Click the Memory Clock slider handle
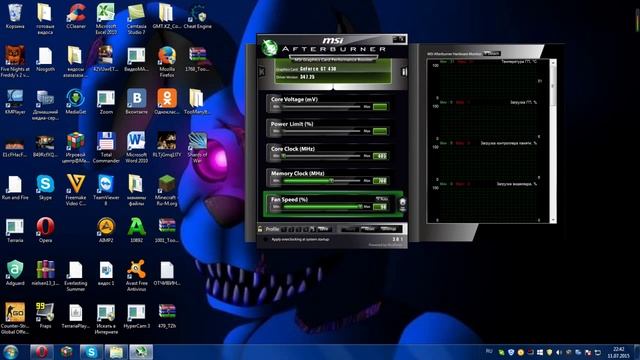 click(x=331, y=180)
